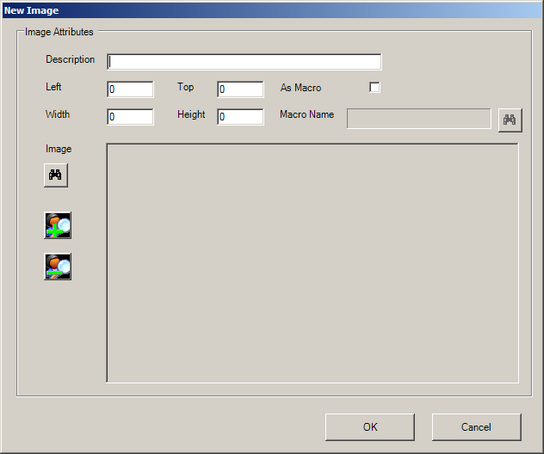Click the New Image title bar
This screenshot has width=544, height=454.
coord(272,10)
